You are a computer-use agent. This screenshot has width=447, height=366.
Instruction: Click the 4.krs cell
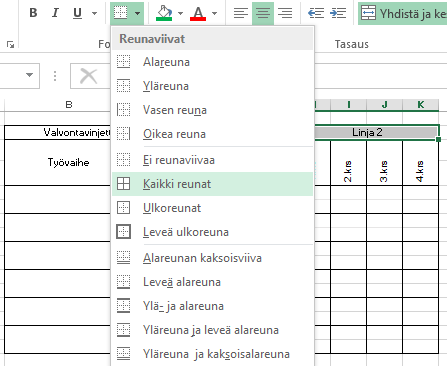[x=420, y=163]
